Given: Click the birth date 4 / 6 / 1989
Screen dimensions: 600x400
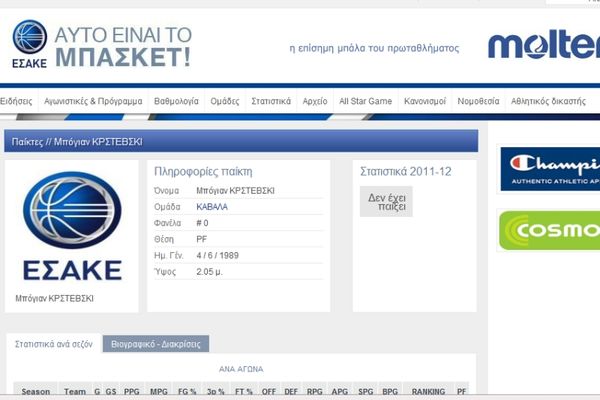Looking at the screenshot, I should pyautogui.click(x=217, y=255).
